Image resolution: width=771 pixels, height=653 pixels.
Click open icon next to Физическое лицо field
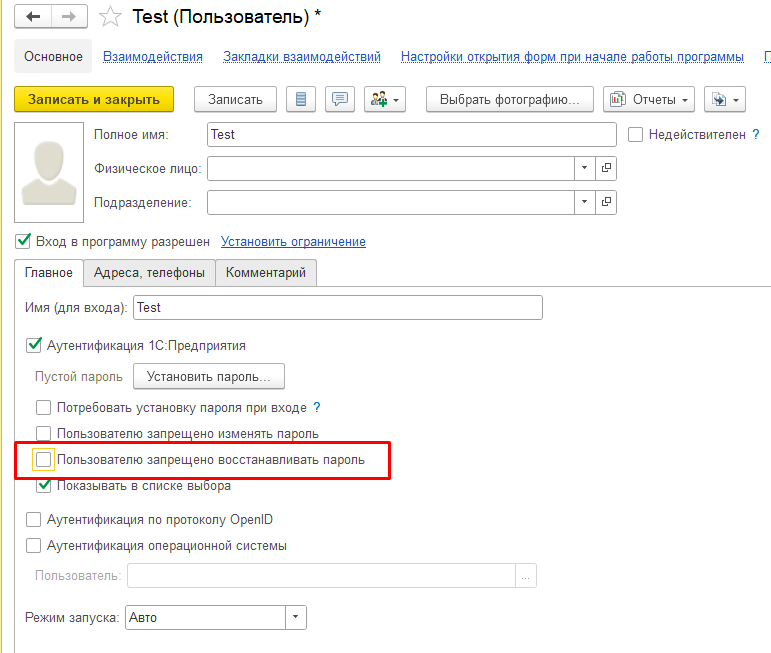606,168
